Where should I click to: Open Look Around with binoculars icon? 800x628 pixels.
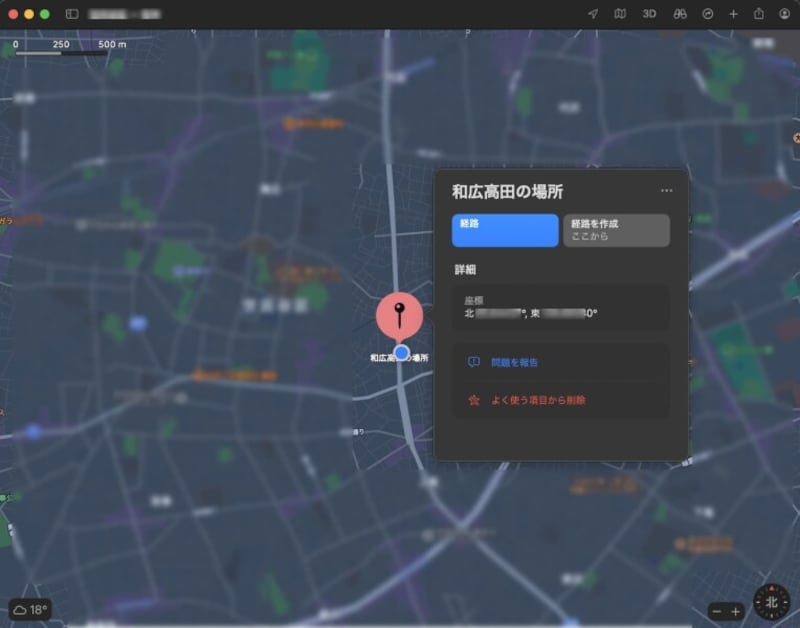[679, 14]
